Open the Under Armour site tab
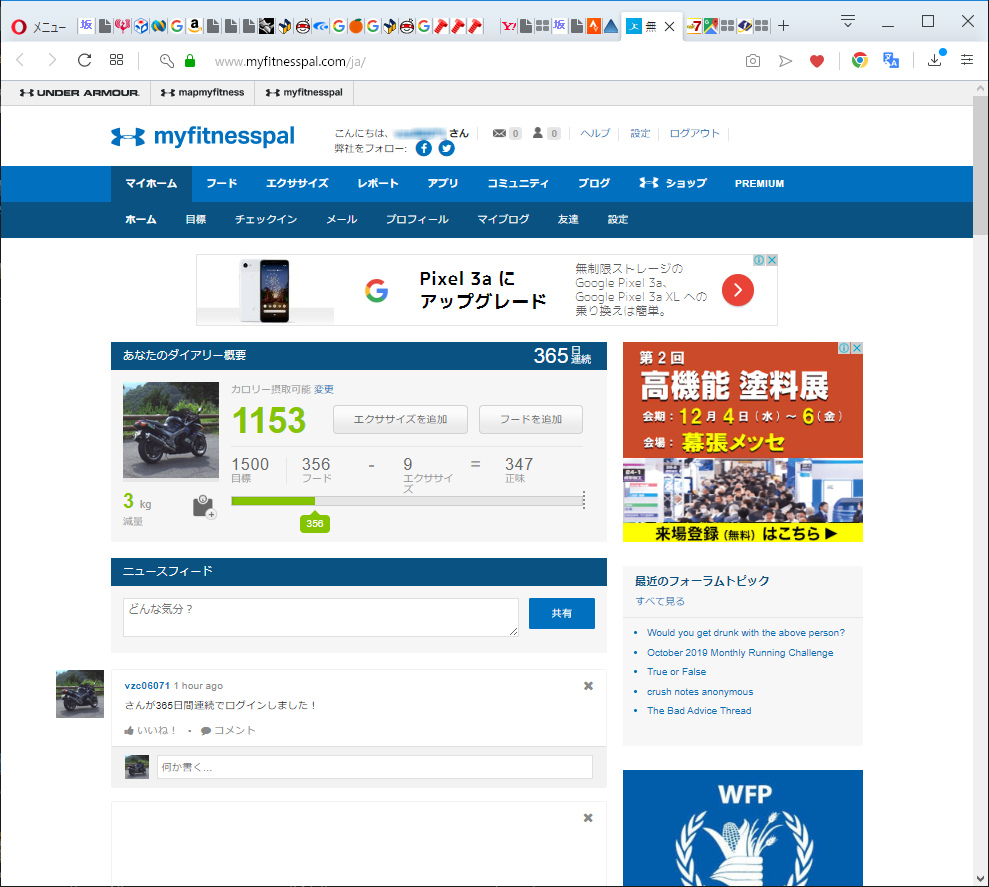This screenshot has height=887, width=989. [x=79, y=93]
